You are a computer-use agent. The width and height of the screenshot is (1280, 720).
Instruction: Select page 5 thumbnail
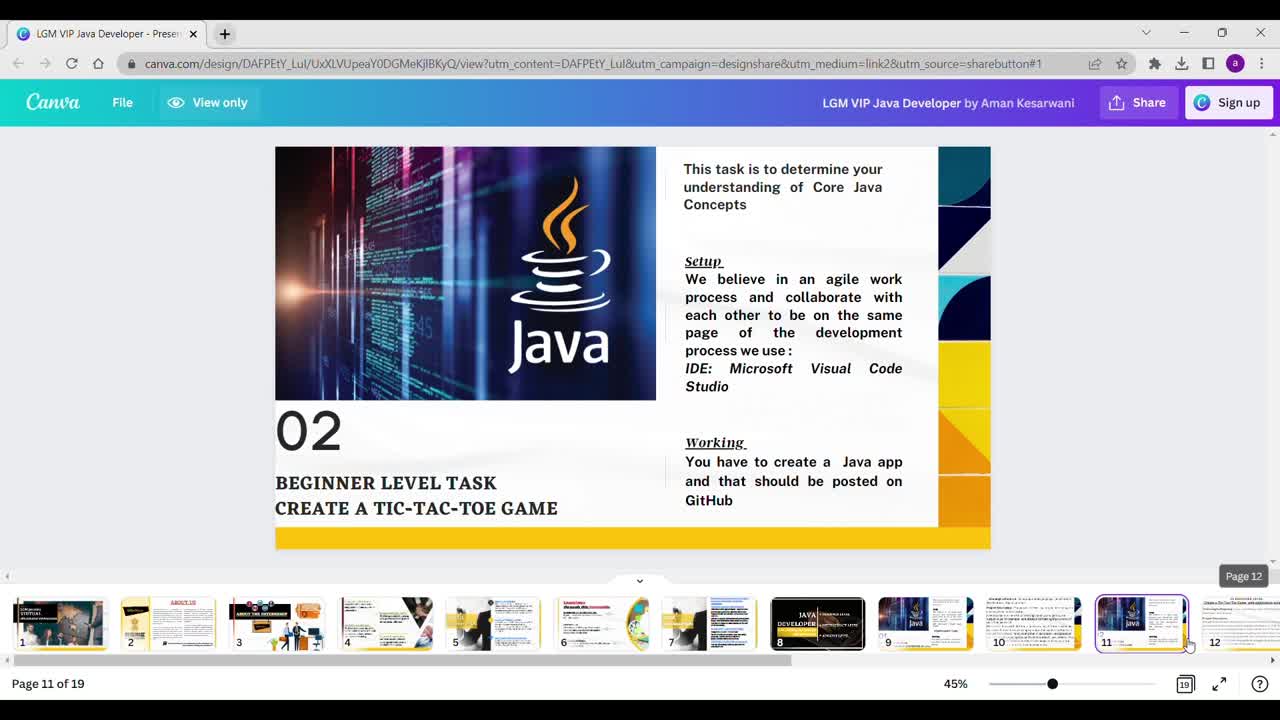point(493,623)
